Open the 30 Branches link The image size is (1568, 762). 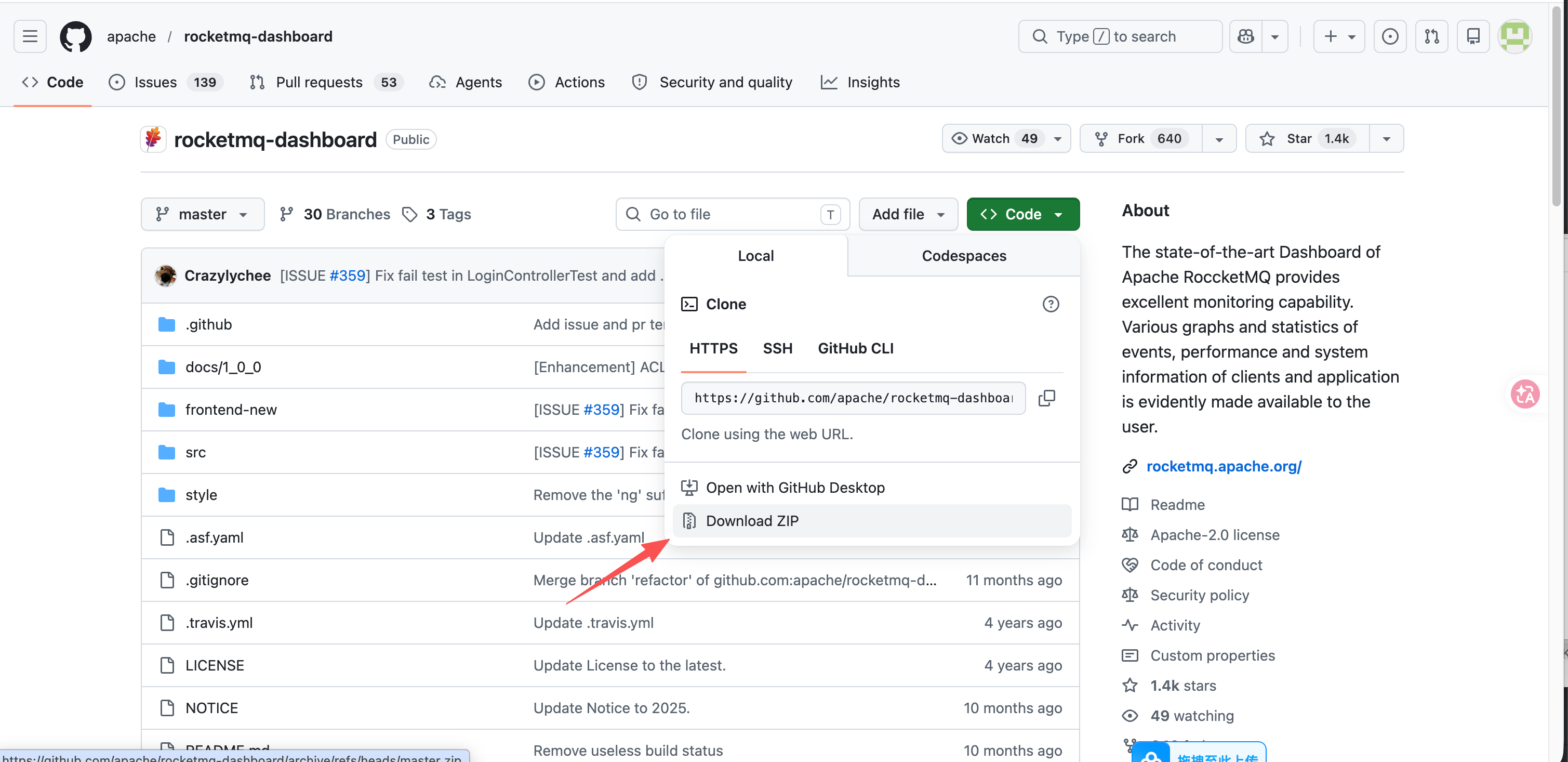pyautogui.click(x=335, y=214)
